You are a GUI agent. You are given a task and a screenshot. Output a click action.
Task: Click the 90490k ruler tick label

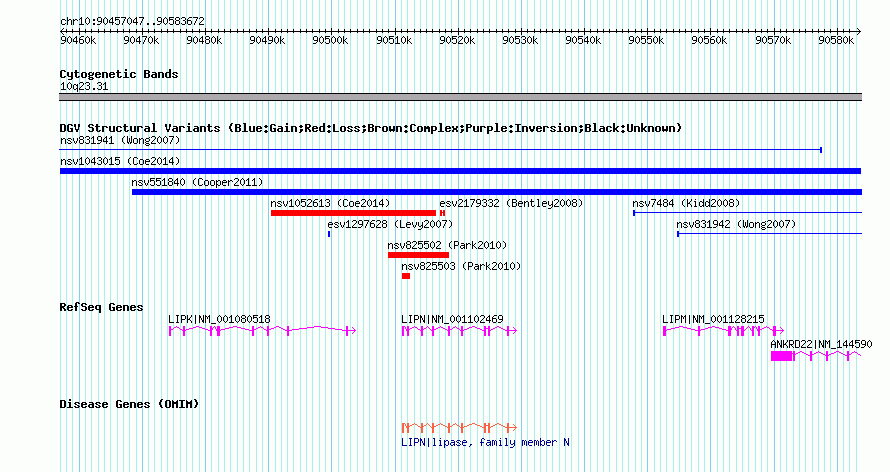click(x=267, y=40)
